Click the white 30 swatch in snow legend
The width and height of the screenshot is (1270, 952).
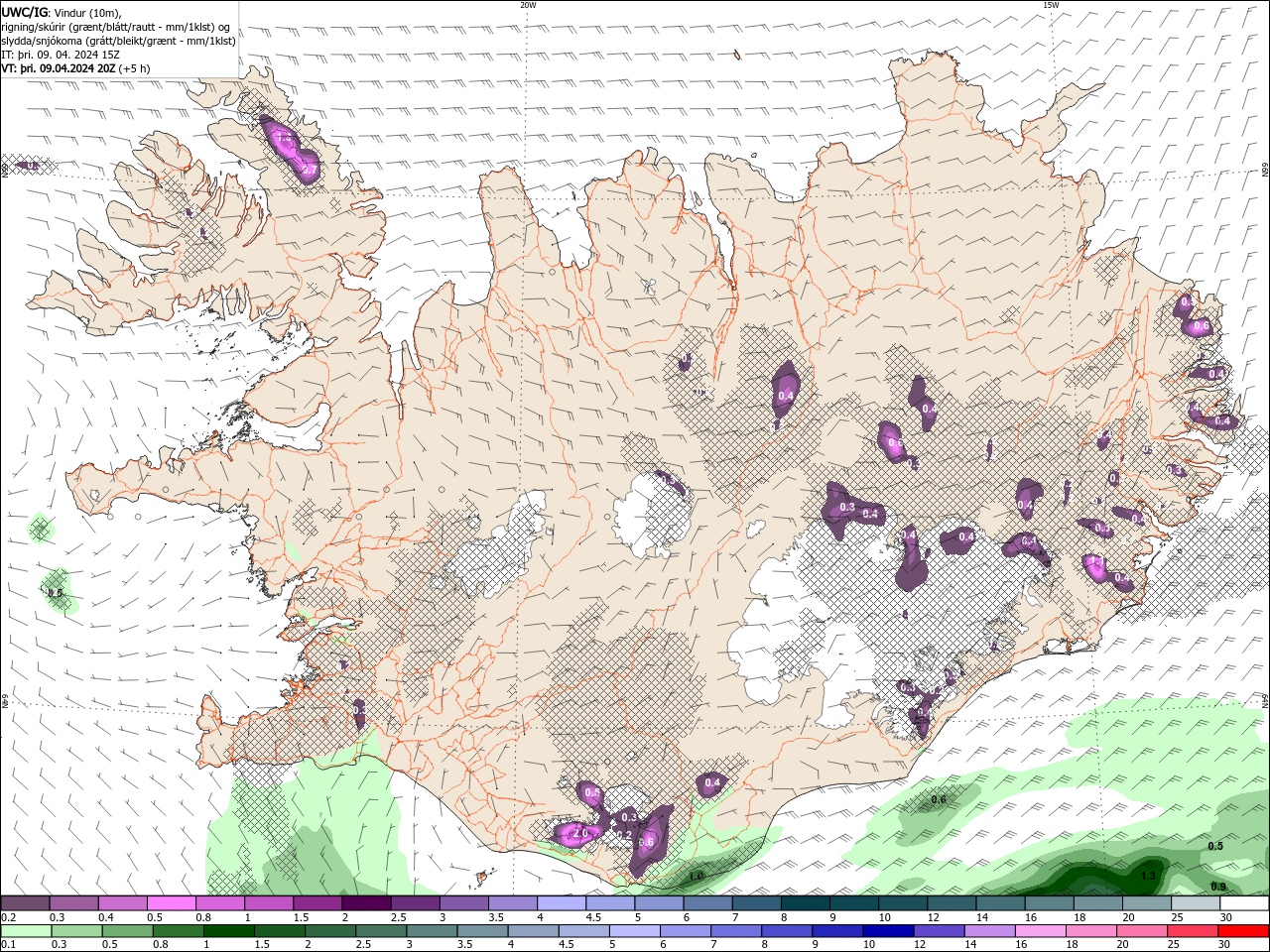pyautogui.click(x=1243, y=903)
